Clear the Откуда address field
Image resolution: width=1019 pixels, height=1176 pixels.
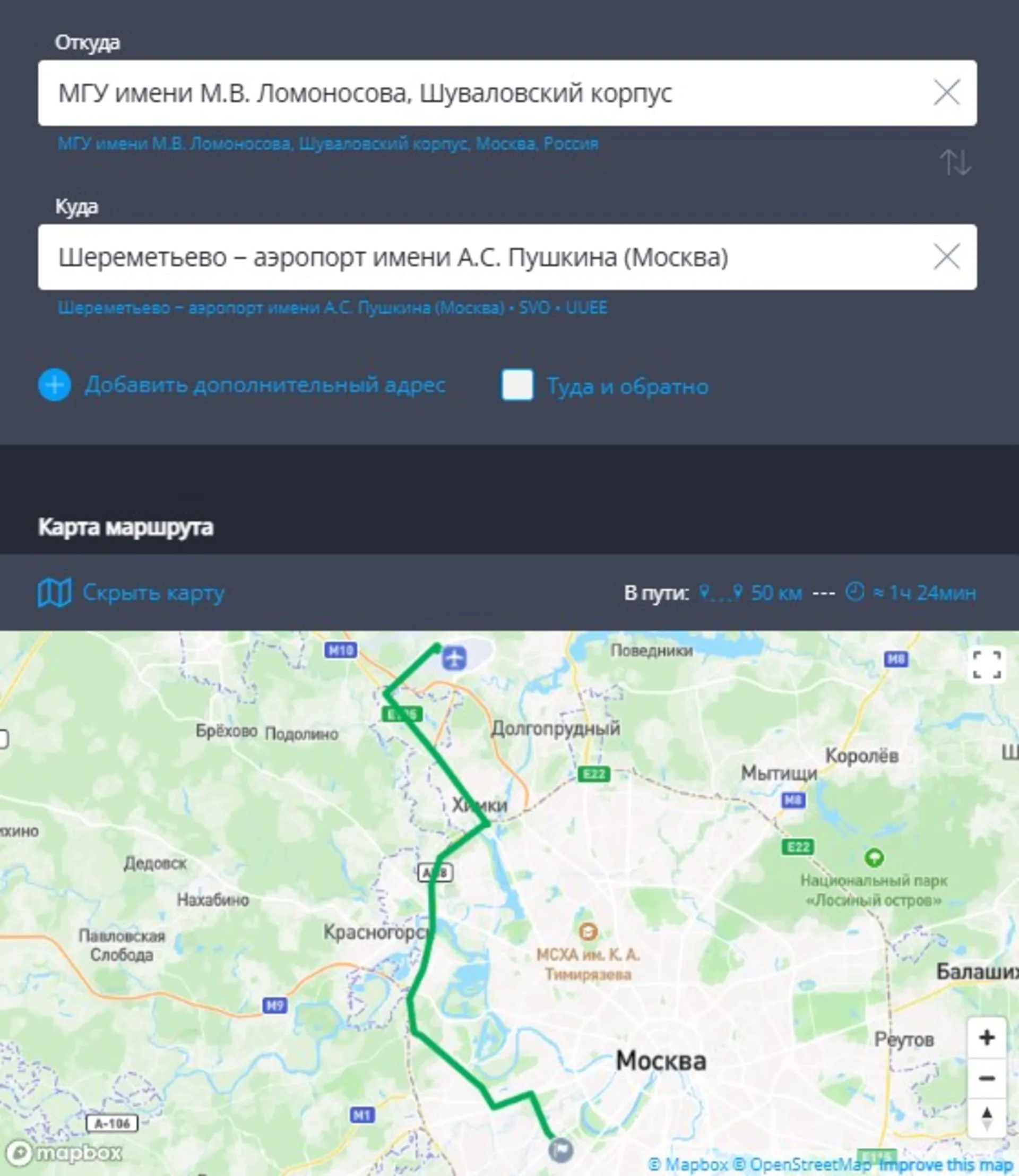click(x=946, y=93)
